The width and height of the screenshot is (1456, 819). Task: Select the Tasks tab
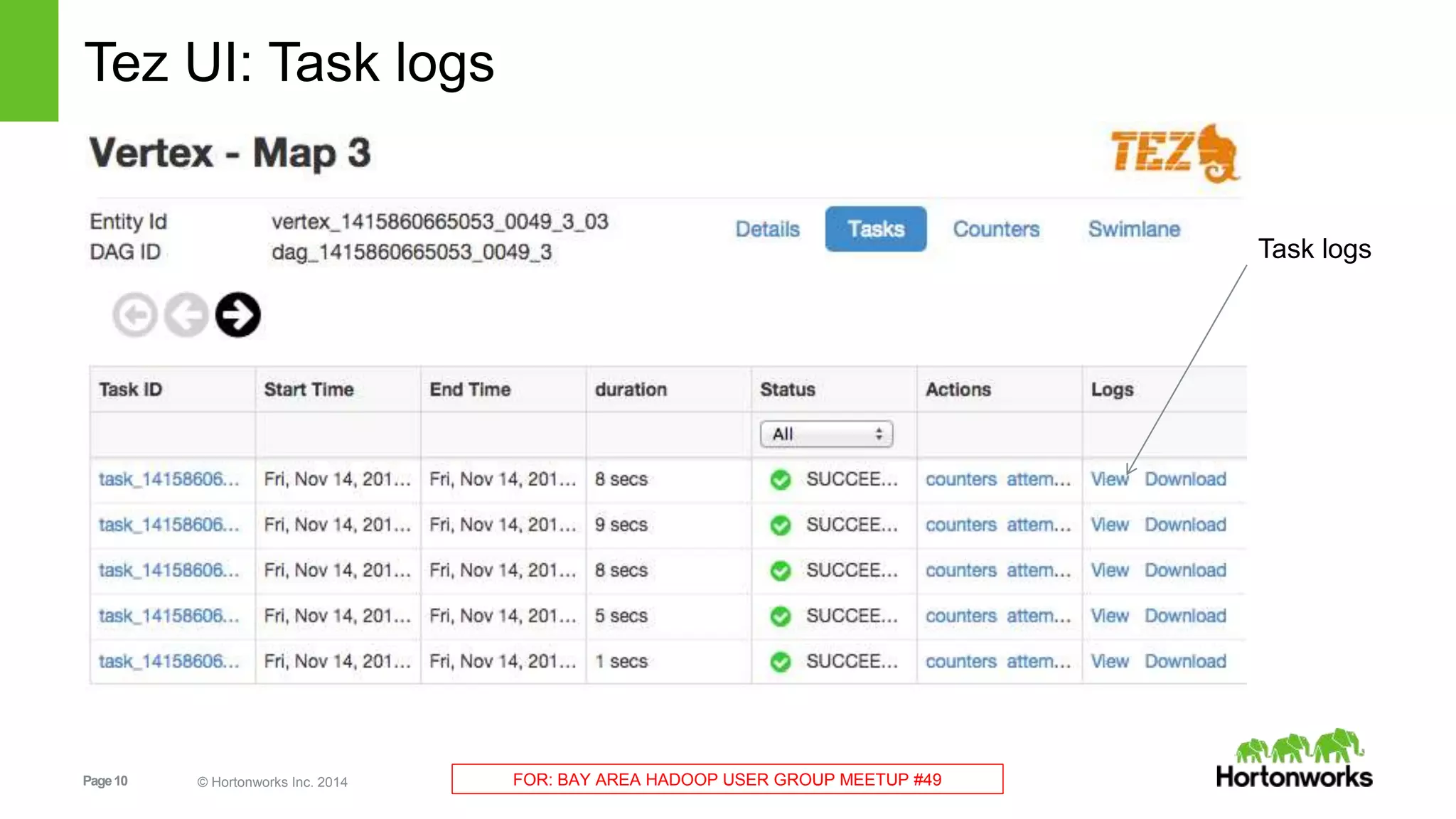pyautogui.click(x=876, y=229)
